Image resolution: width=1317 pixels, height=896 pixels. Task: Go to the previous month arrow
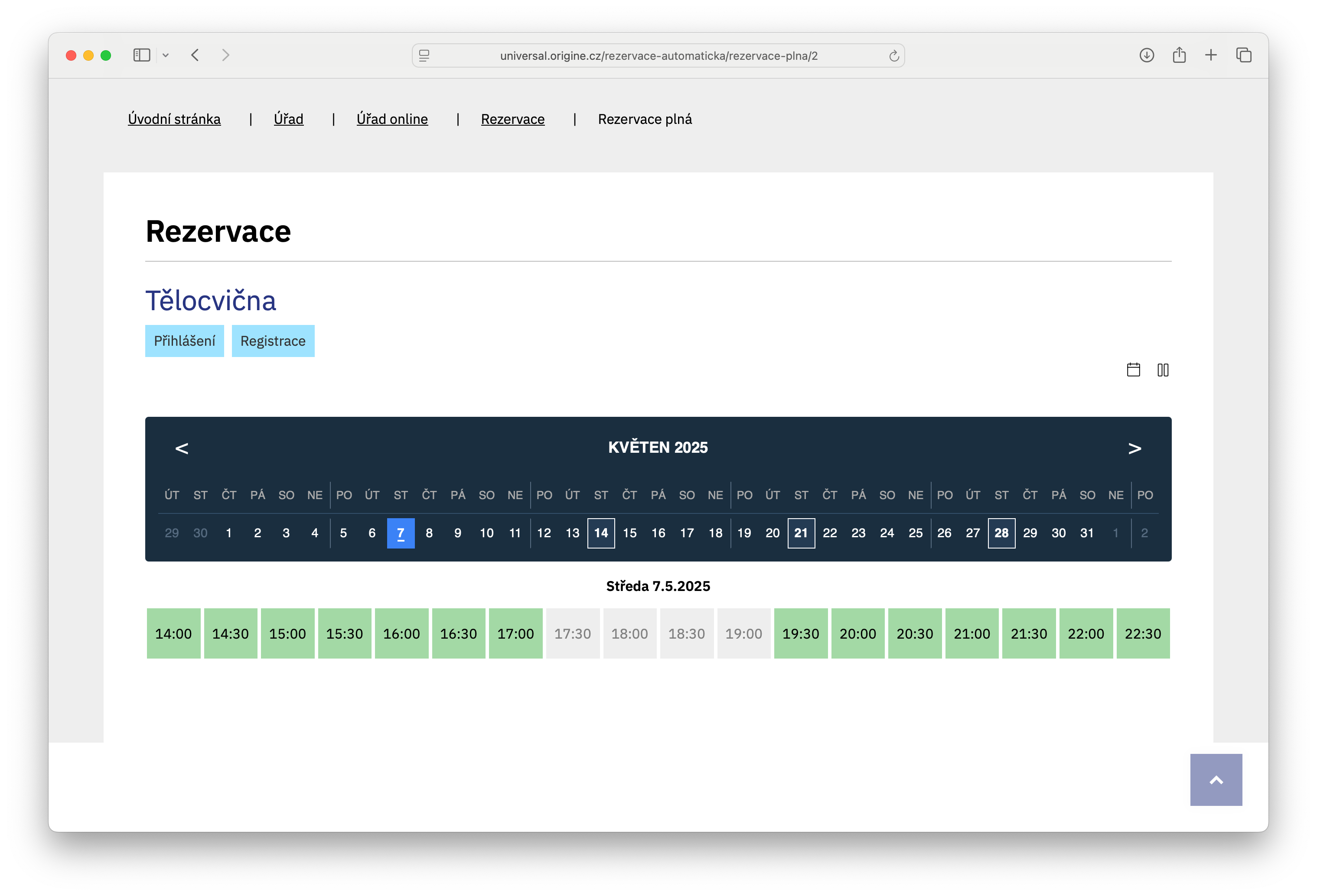click(x=181, y=448)
